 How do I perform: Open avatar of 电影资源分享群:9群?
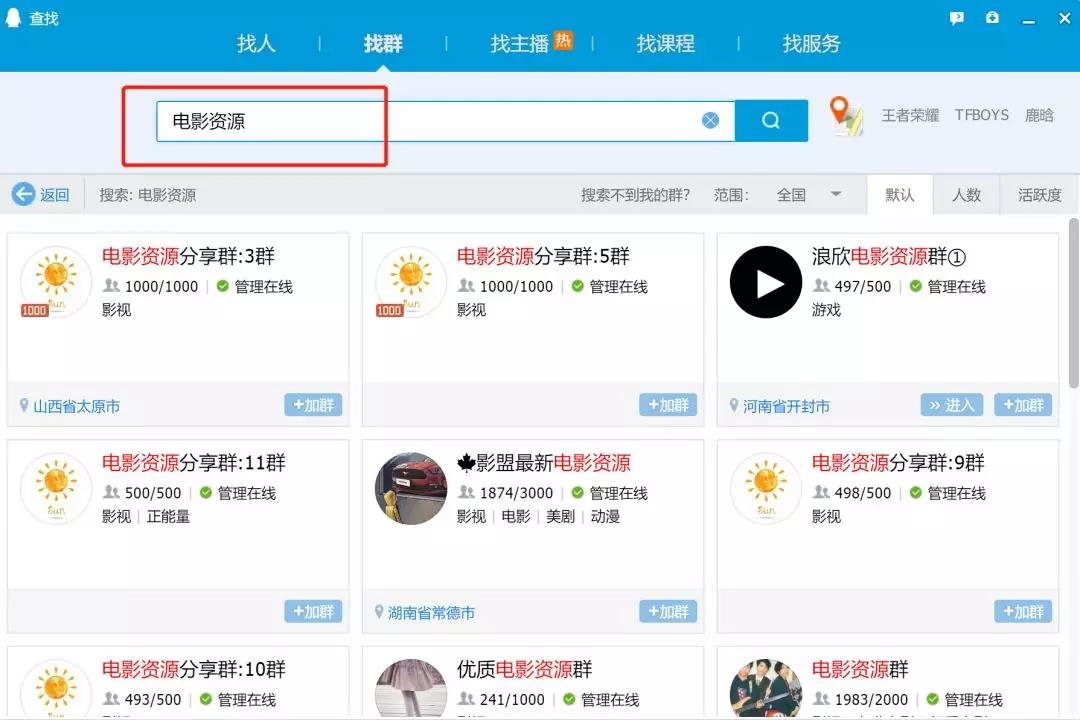(765, 488)
